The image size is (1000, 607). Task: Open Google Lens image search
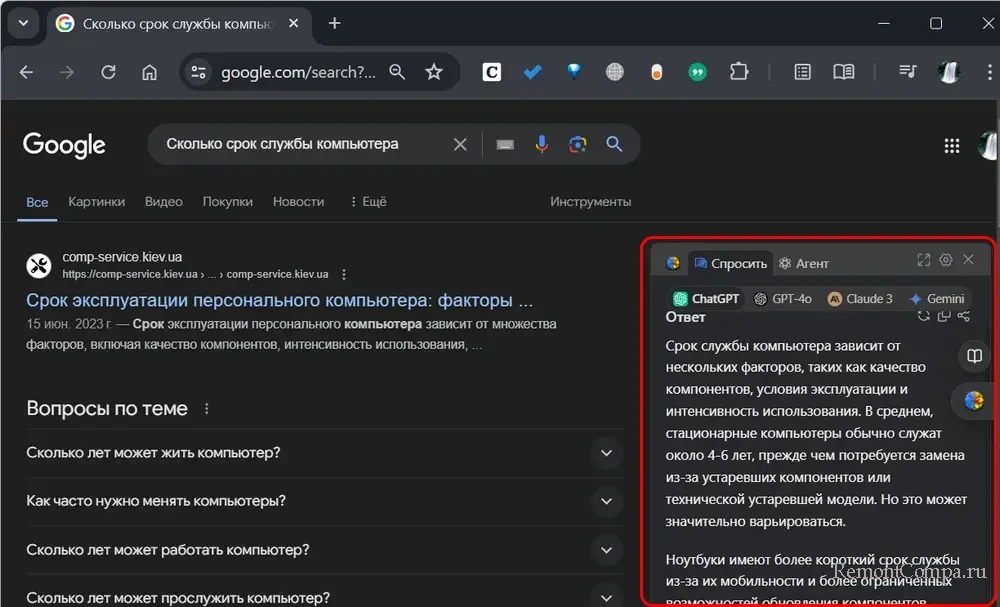click(577, 145)
